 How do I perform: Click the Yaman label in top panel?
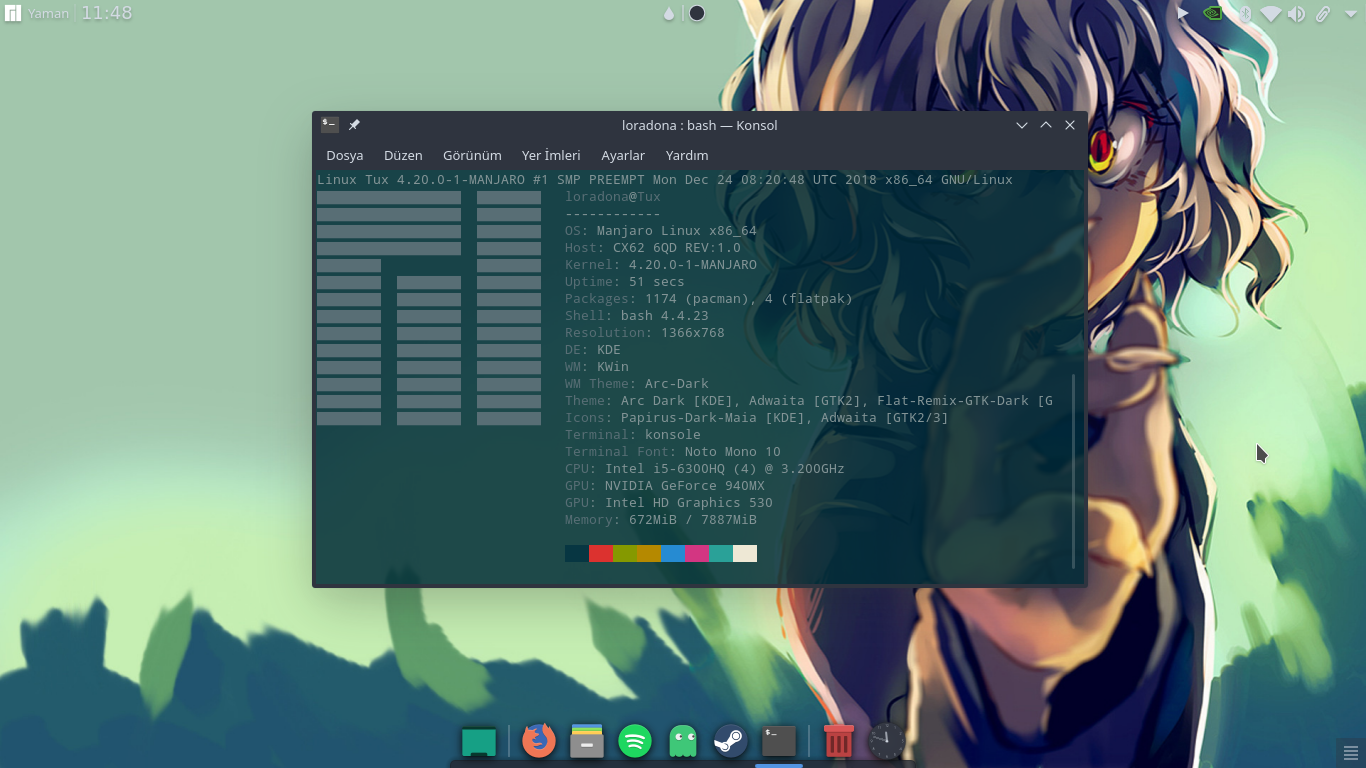(49, 14)
